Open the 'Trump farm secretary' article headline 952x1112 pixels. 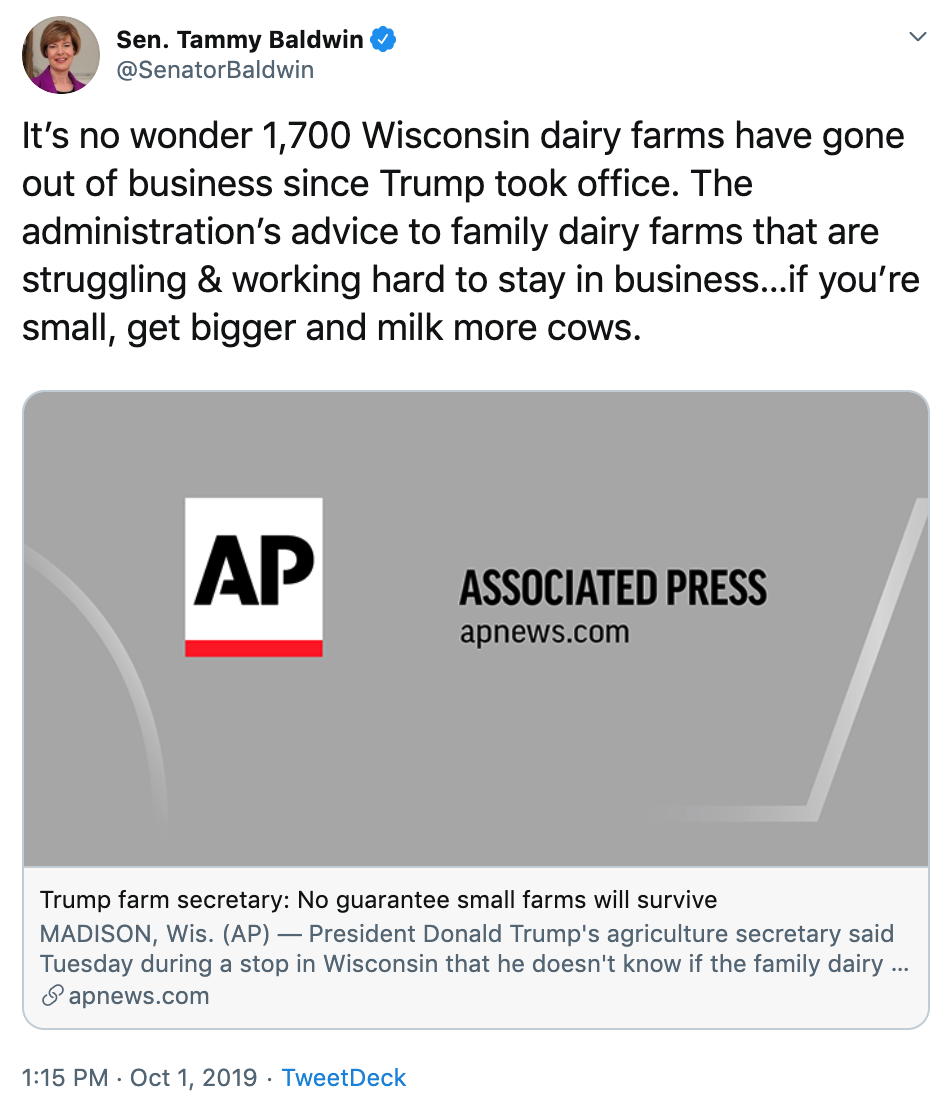pyautogui.click(x=378, y=900)
